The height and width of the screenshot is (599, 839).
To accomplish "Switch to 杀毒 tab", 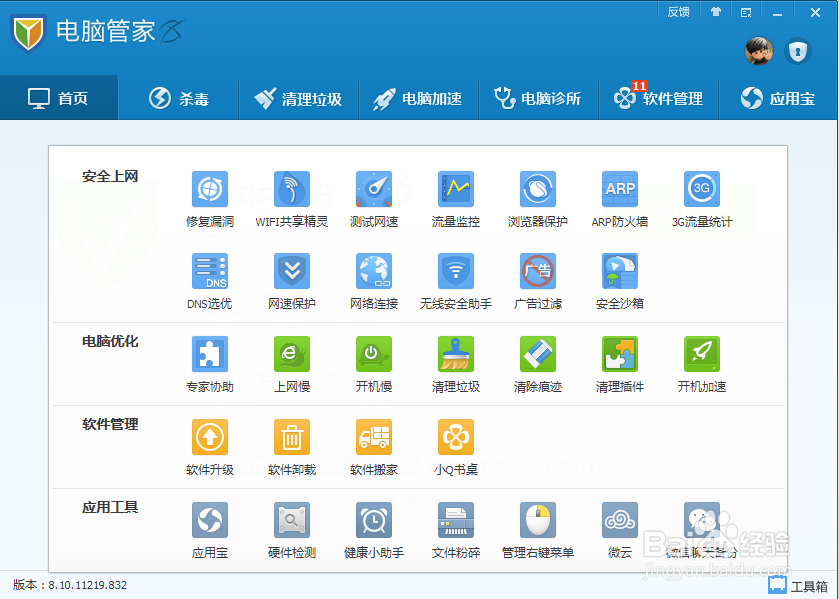I will [179, 98].
